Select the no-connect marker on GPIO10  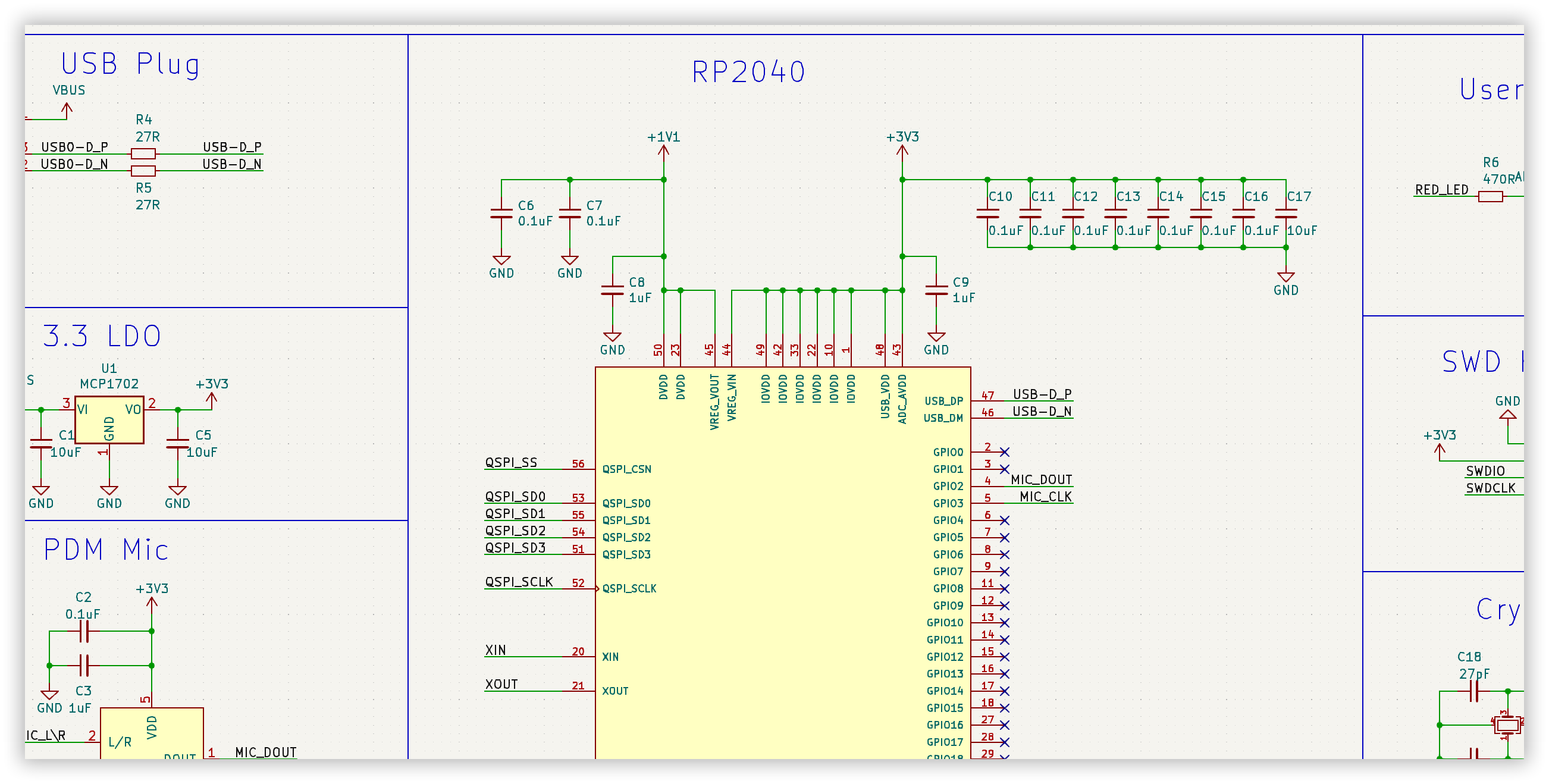pyautogui.click(x=1004, y=622)
